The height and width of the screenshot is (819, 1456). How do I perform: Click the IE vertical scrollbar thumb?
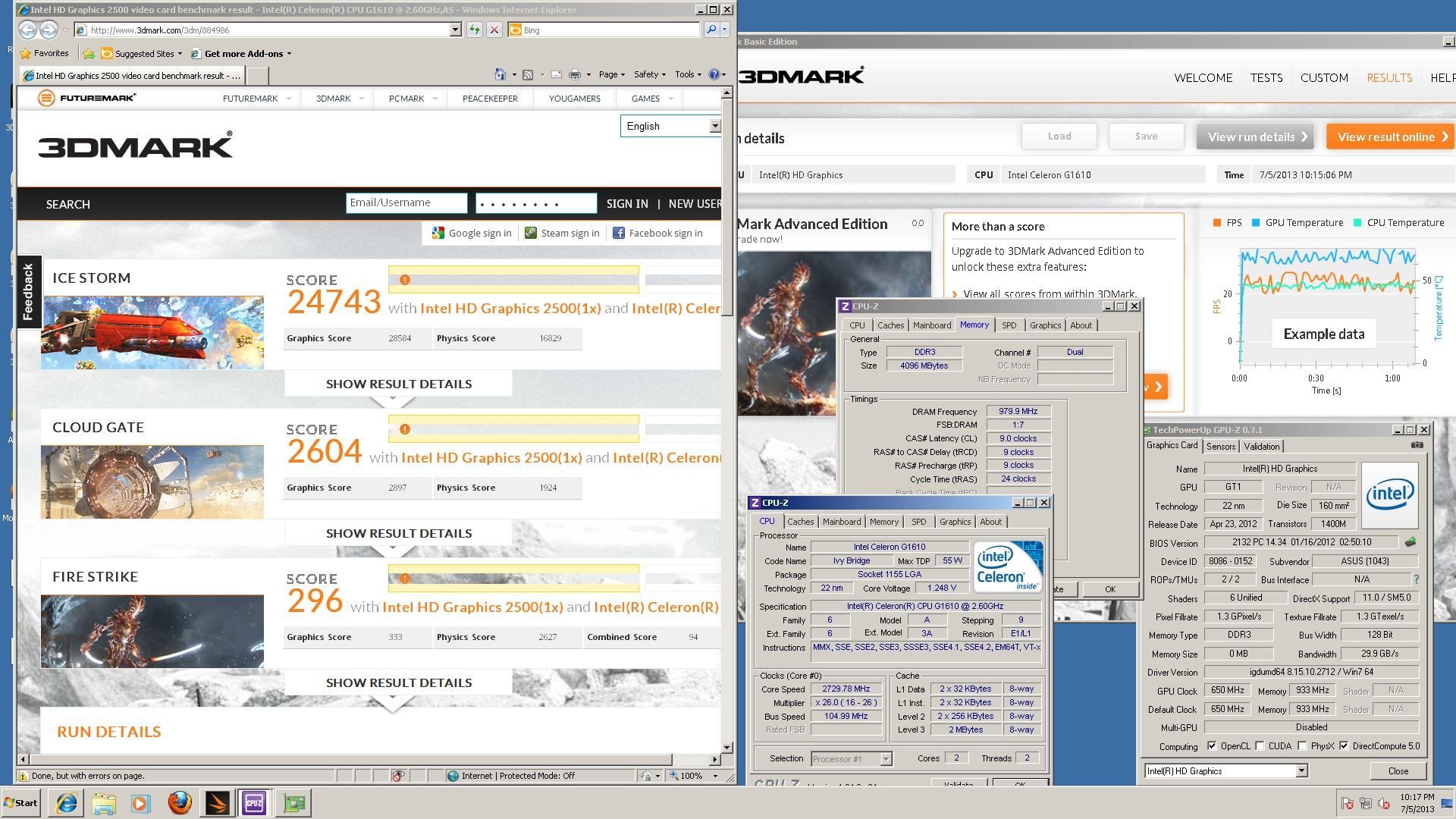(726, 208)
